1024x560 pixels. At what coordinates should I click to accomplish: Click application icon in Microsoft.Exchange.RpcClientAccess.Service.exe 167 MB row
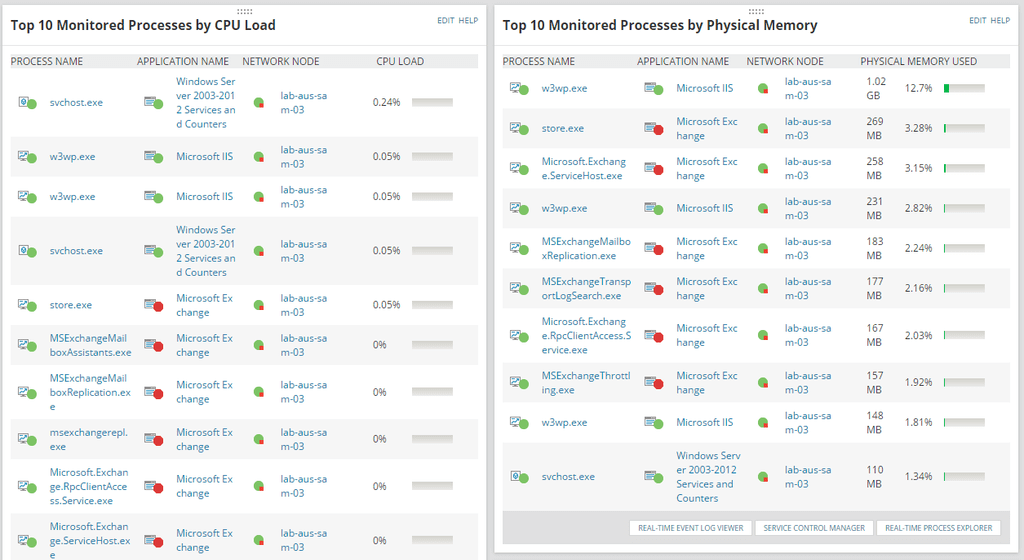point(654,336)
